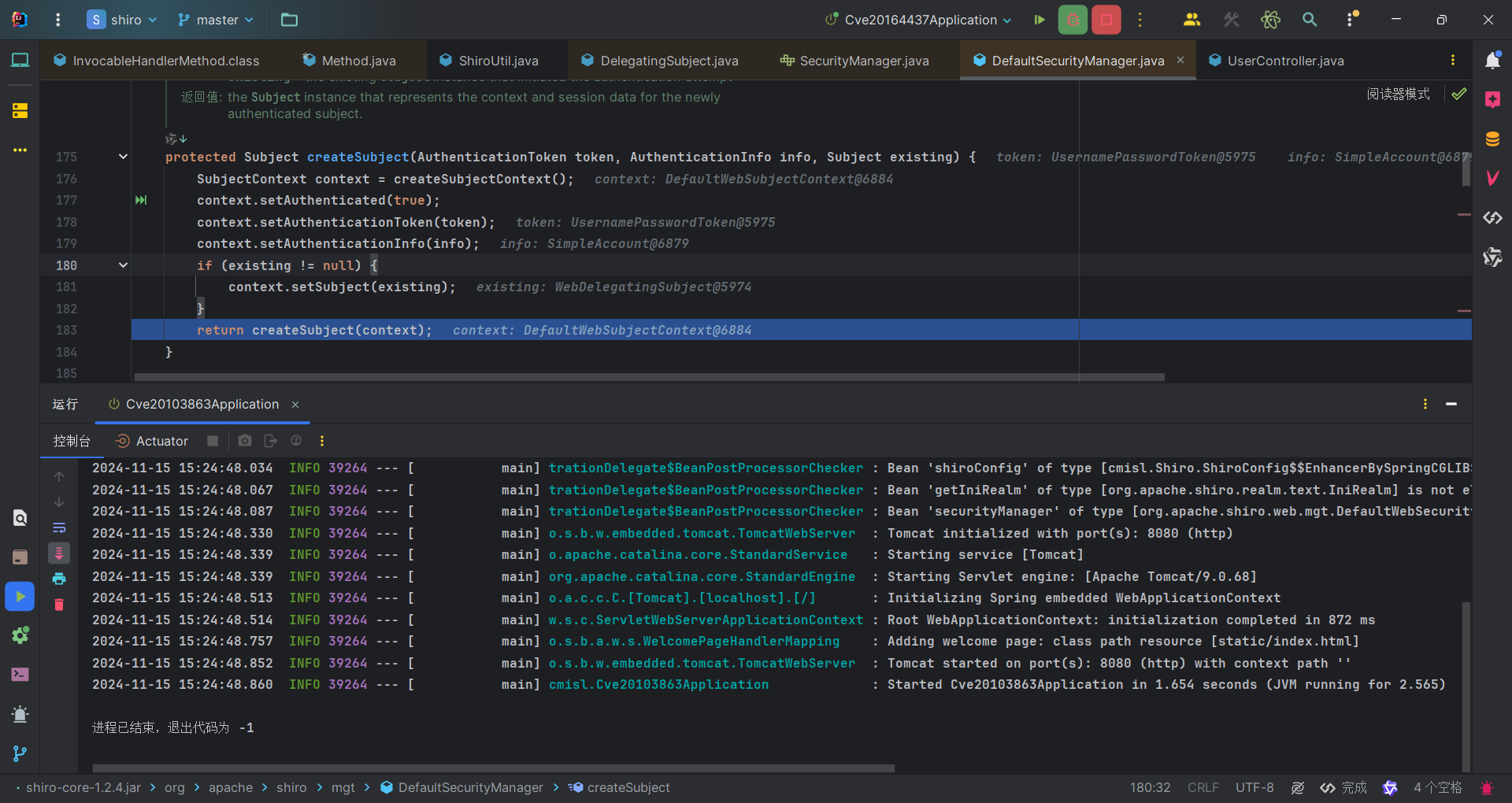Screen dimensions: 1512x803
Task: Collapse if-block fold arrow at line 180
Action: click(x=123, y=265)
